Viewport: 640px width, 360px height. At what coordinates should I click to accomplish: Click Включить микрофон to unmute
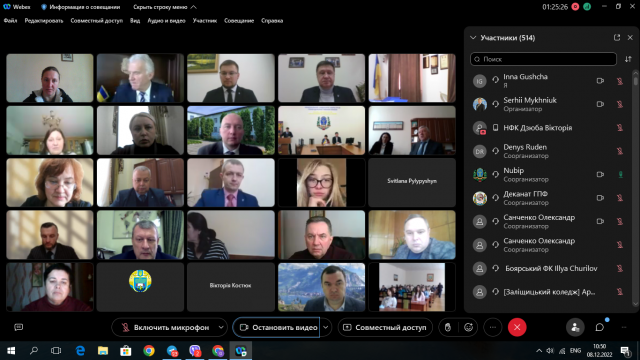point(165,327)
